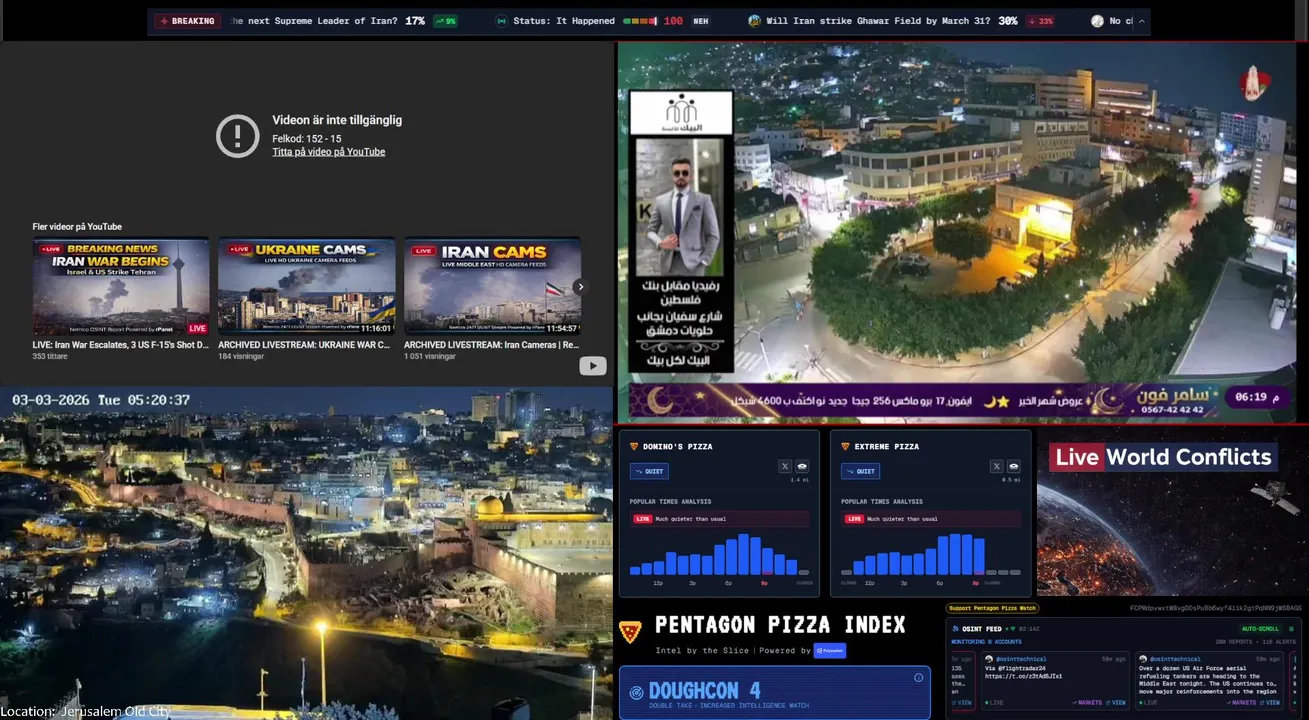Open the Polymarket badge after 'Powered by'
The width and height of the screenshot is (1309, 720).
(x=830, y=650)
